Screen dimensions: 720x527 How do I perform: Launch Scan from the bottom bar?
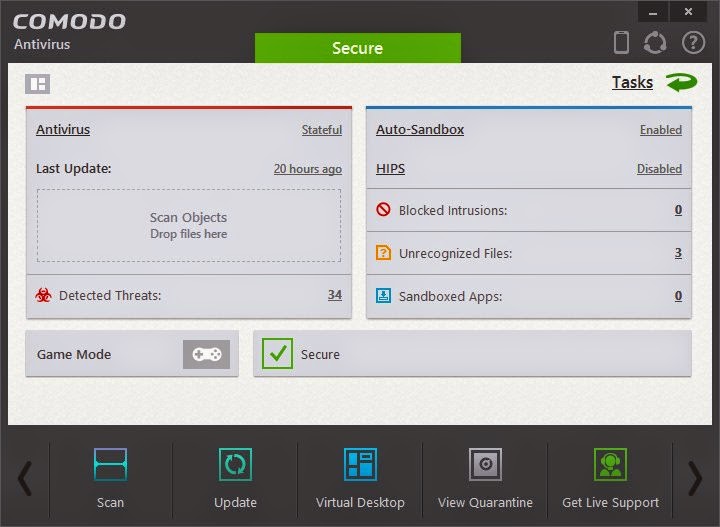pos(110,478)
